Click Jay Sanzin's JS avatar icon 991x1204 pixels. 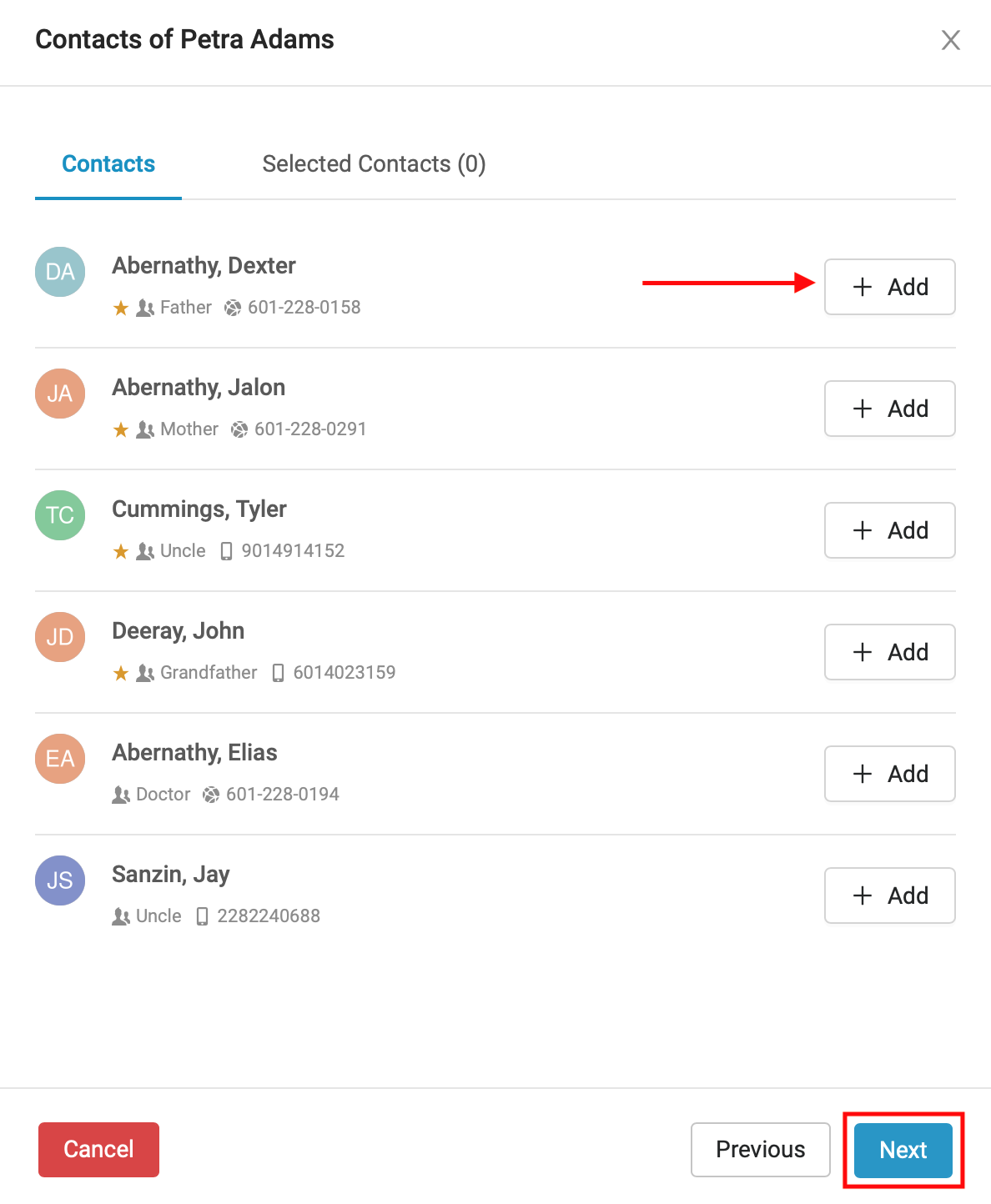click(x=60, y=880)
